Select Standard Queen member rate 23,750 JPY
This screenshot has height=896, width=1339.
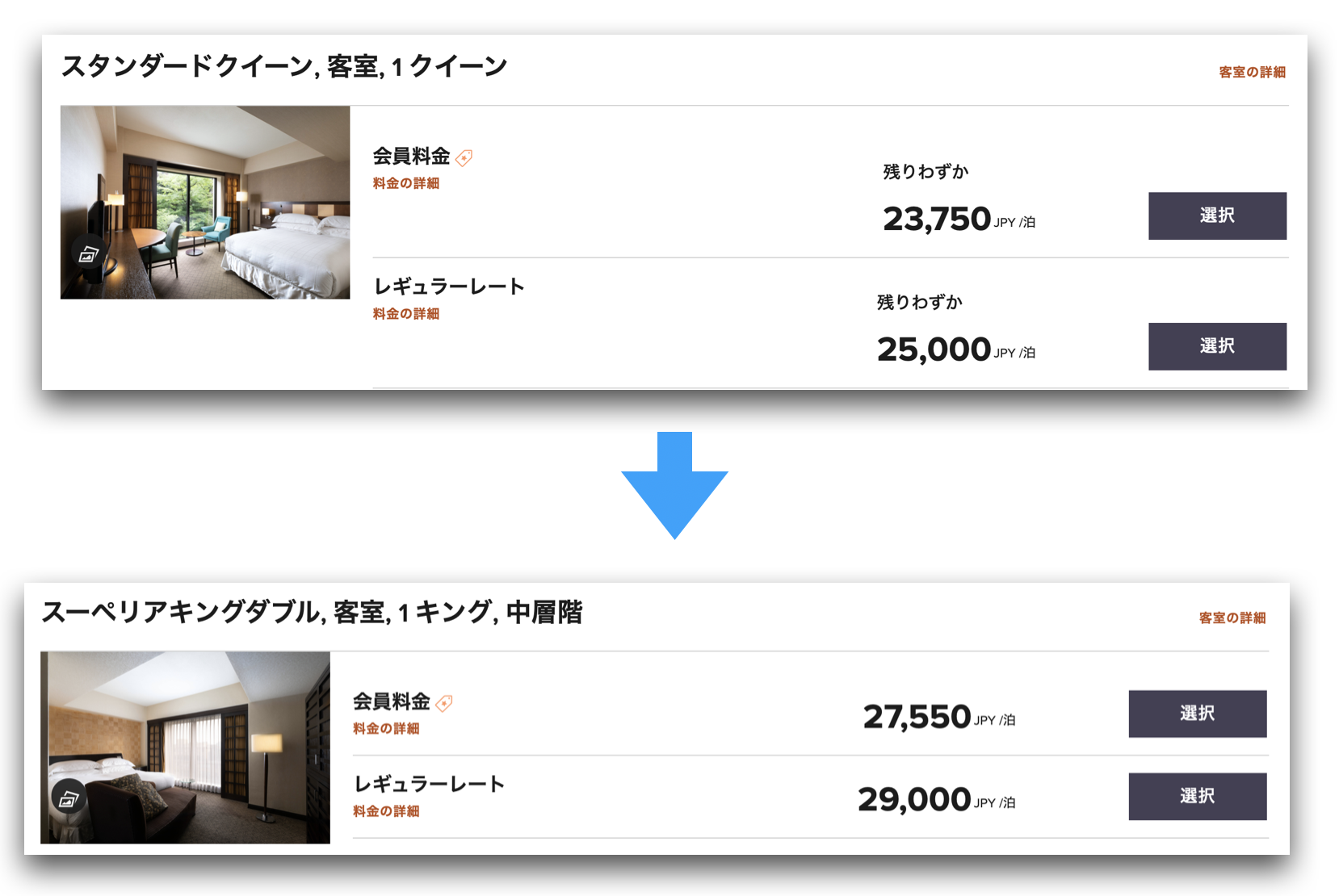pos(1217,216)
